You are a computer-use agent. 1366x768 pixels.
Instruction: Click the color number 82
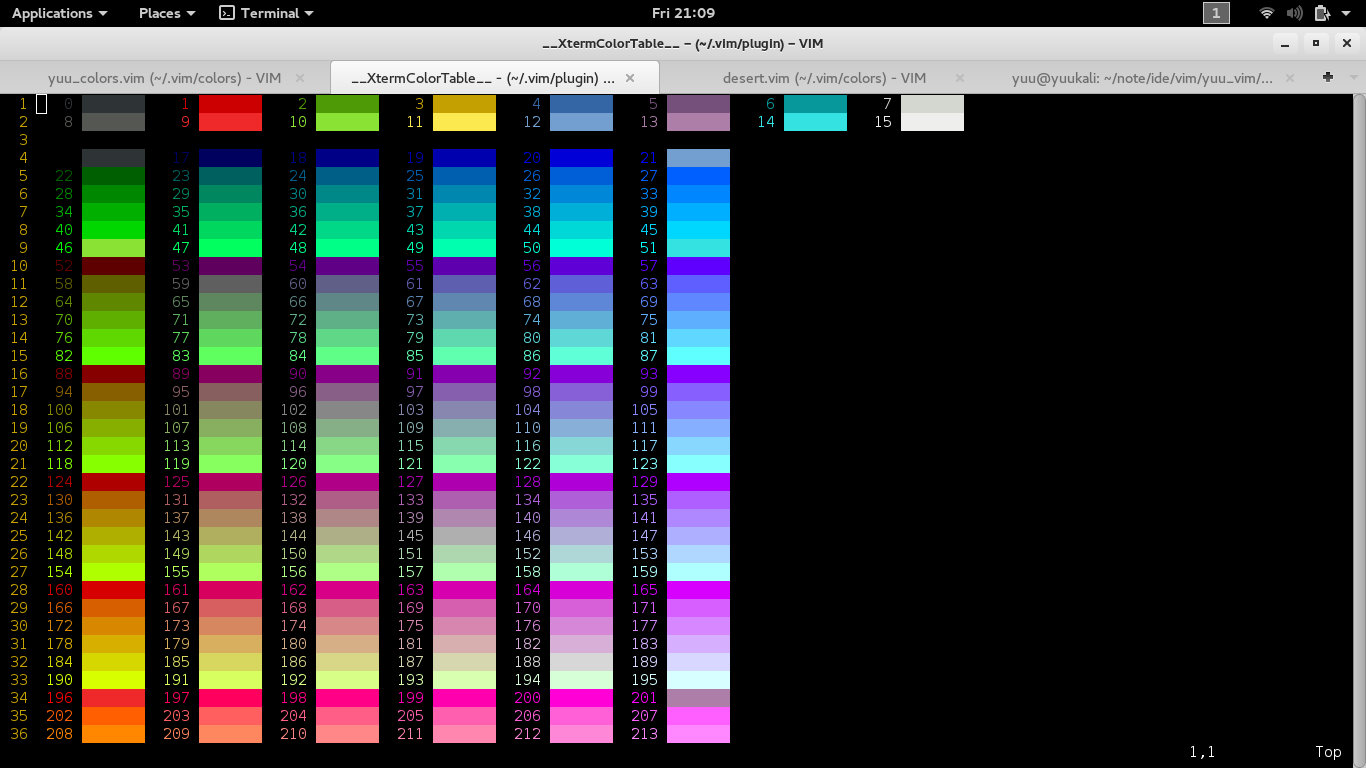[64, 356]
